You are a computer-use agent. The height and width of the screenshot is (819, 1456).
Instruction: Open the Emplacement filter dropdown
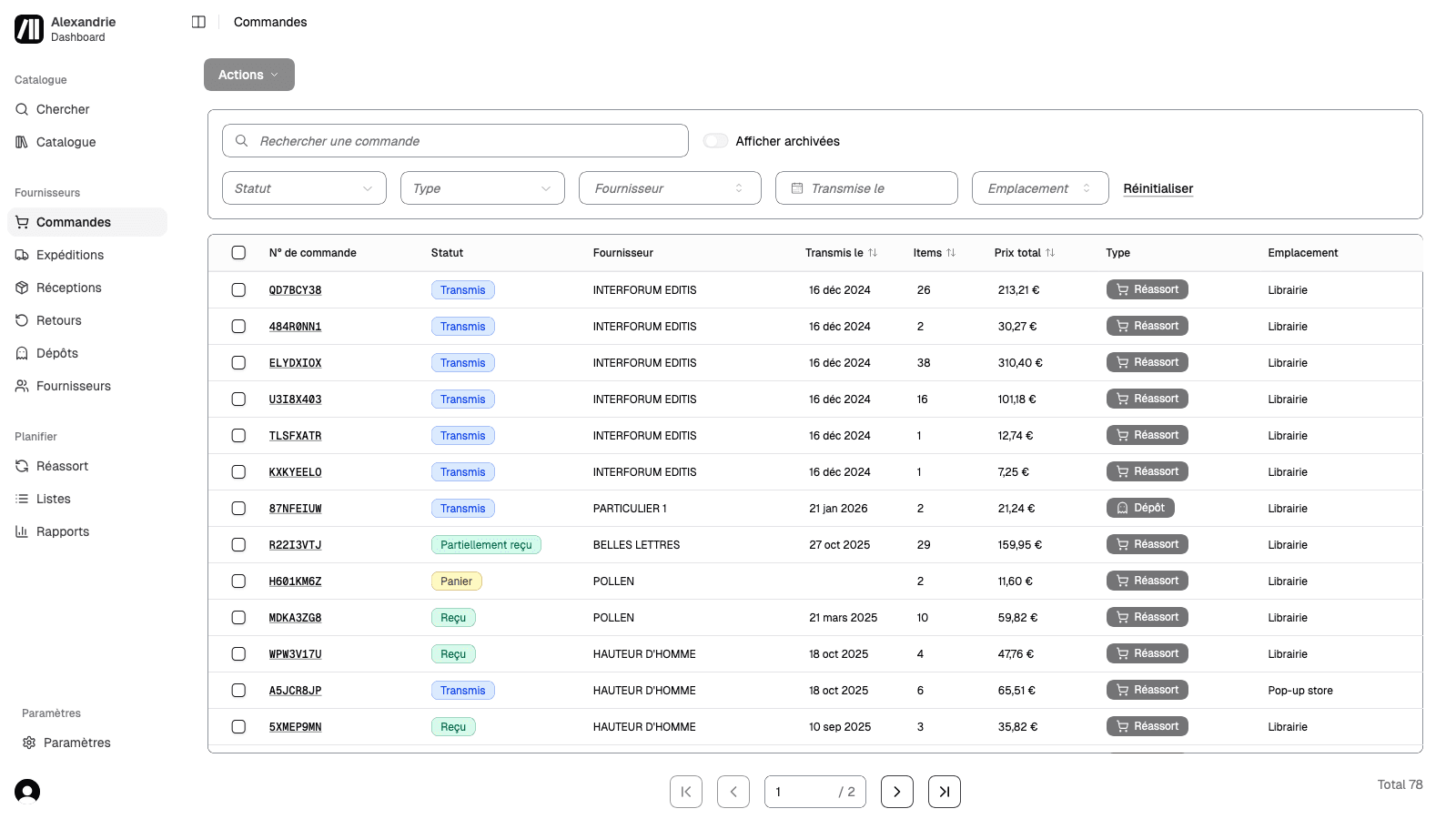pos(1040,188)
